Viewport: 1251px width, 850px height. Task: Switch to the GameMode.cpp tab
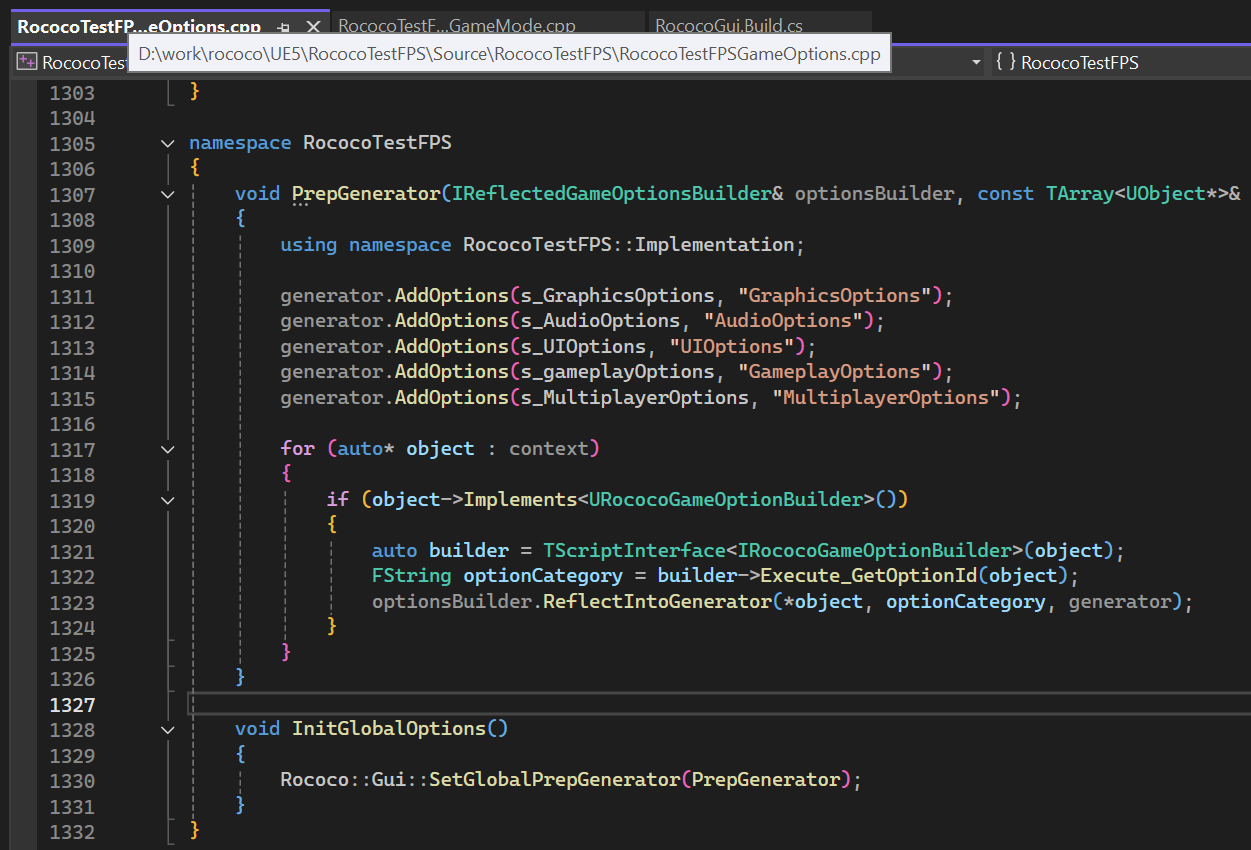457,27
